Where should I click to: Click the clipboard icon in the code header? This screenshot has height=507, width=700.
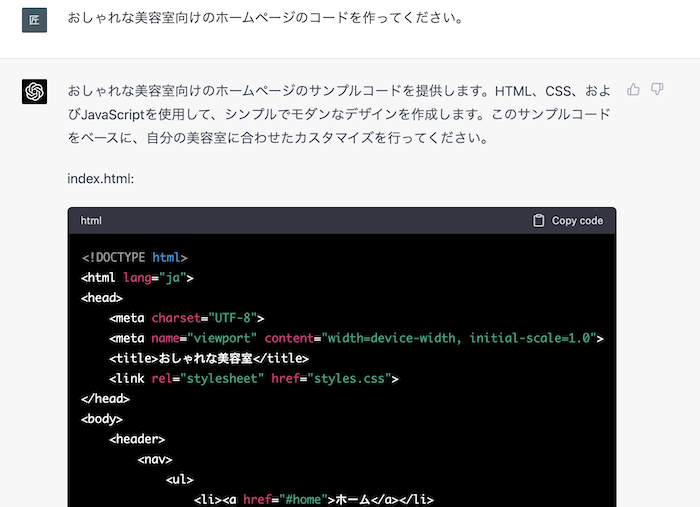tap(539, 221)
